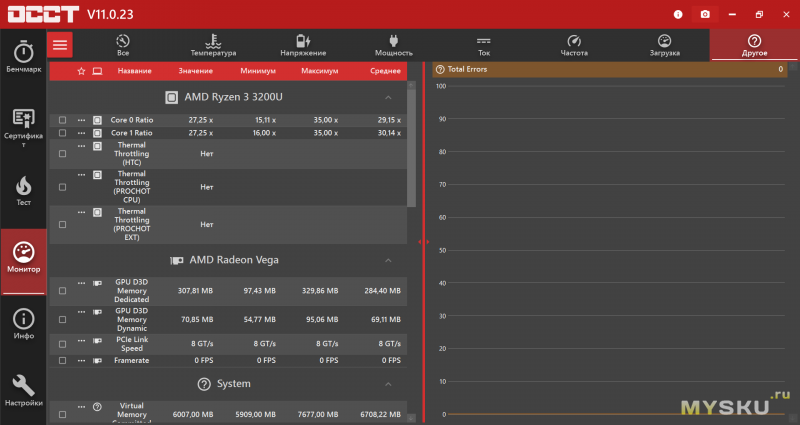The height and width of the screenshot is (425, 800).
Task: Open options dots for Framerate row
Action: coord(82,360)
